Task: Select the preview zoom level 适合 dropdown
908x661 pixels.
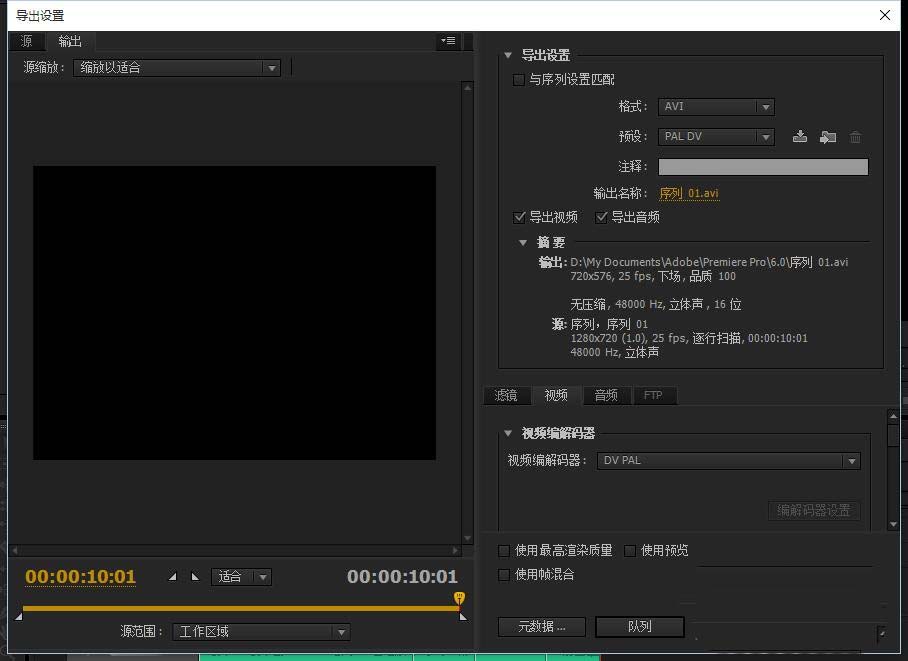Action: 241,577
